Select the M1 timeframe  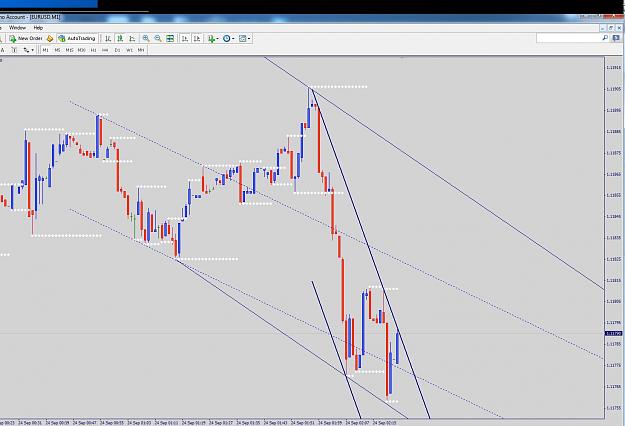click(45, 50)
